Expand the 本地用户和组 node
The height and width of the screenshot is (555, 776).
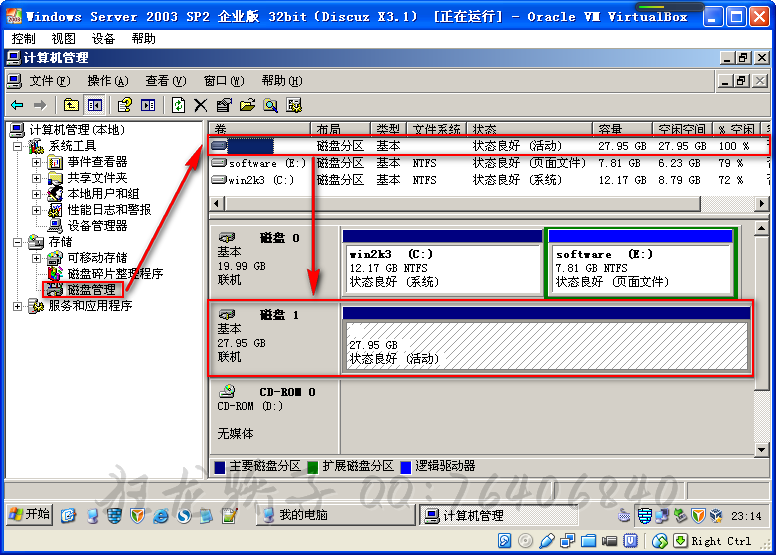pyautogui.click(x=36, y=194)
